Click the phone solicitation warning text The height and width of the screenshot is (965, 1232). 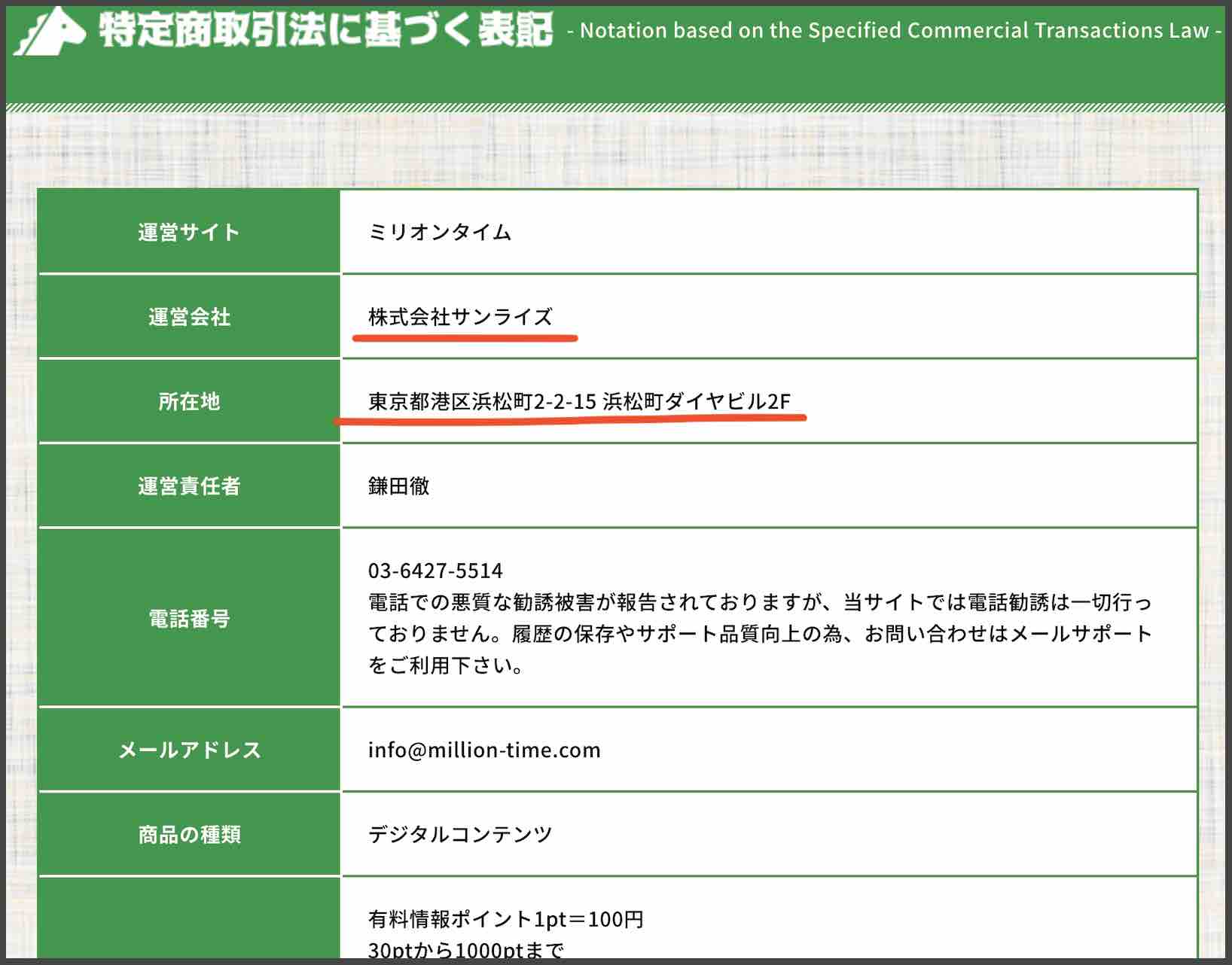(753, 632)
